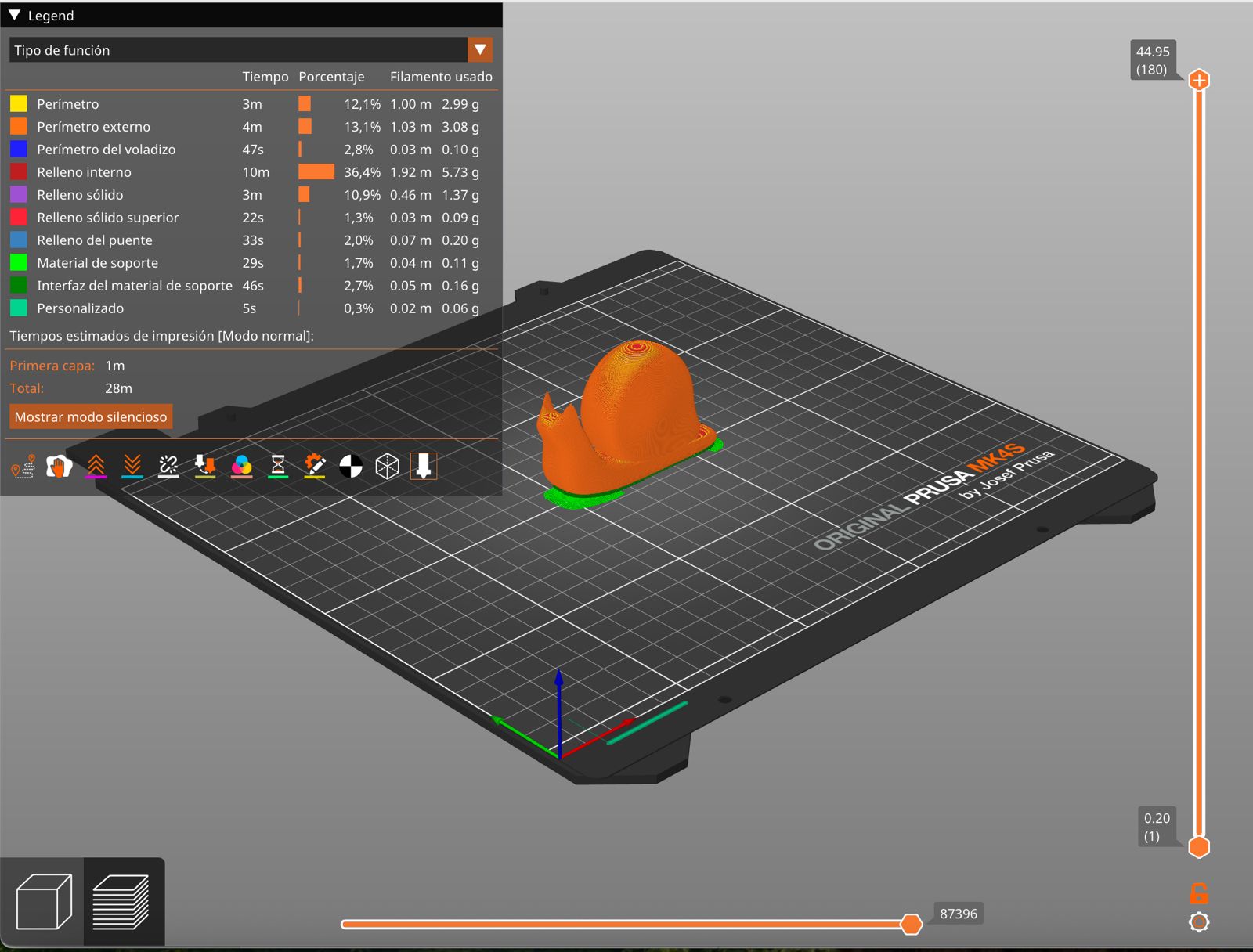Viewport: 1253px width, 952px height.
Task: Toggle print pauses hourglass icon
Action: 278,467
